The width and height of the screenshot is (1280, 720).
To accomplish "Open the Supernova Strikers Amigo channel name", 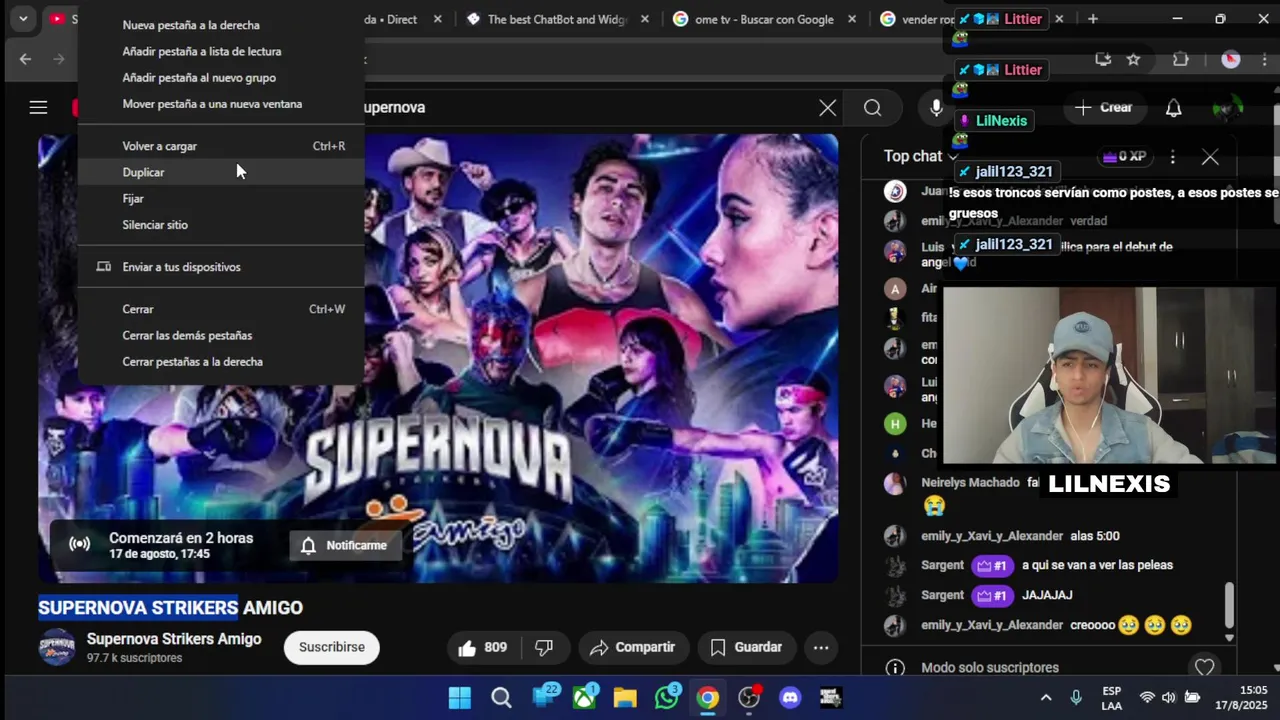I will pos(174,639).
